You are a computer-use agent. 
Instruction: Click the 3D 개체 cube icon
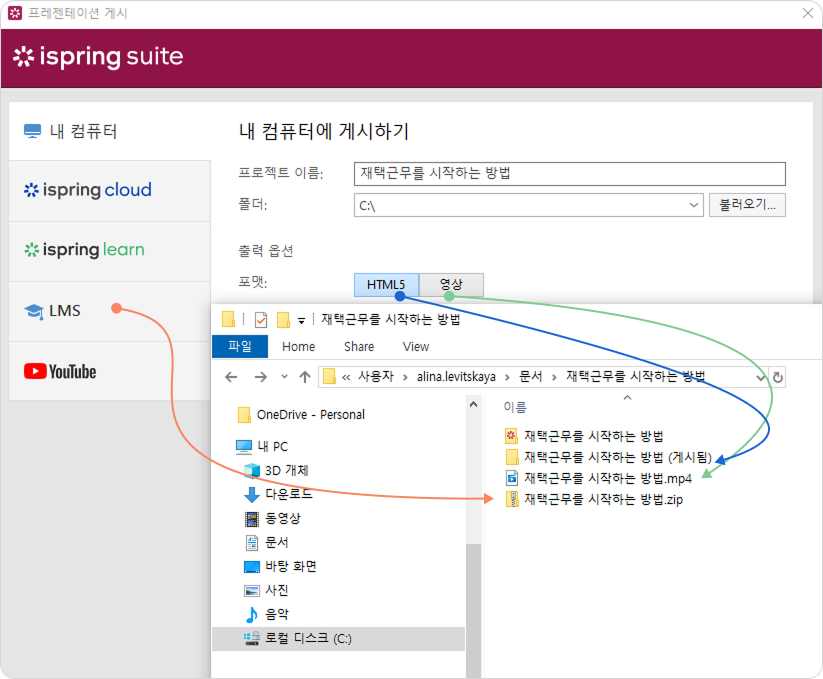252,470
